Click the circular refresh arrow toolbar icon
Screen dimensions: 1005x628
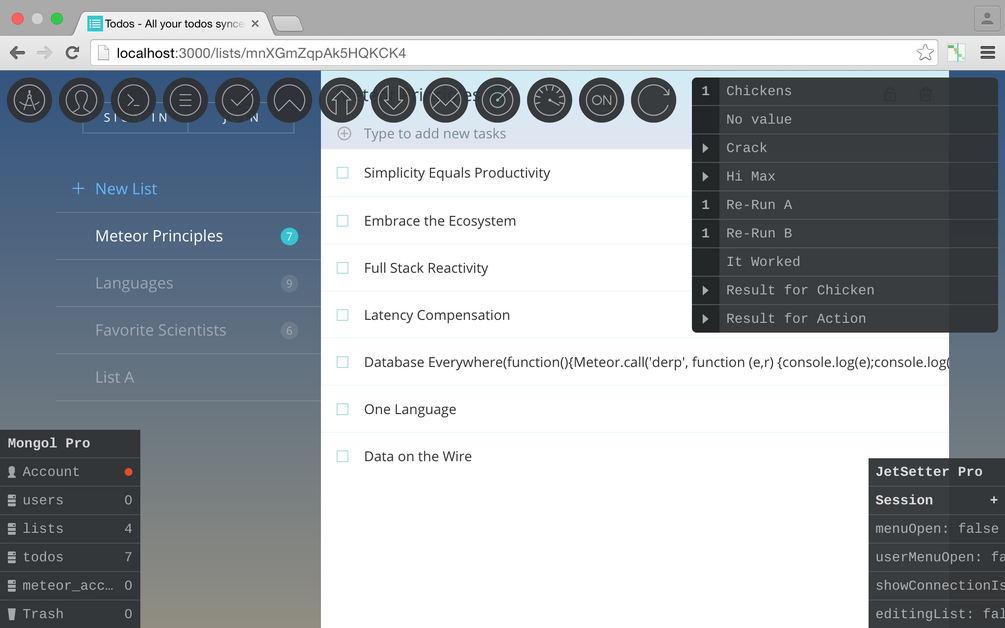pyautogui.click(x=653, y=100)
